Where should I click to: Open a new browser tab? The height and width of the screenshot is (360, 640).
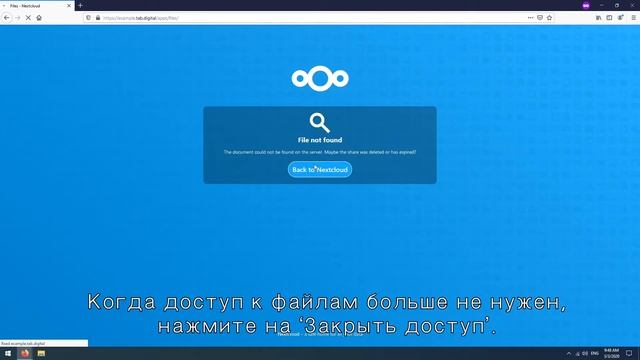point(80,6)
